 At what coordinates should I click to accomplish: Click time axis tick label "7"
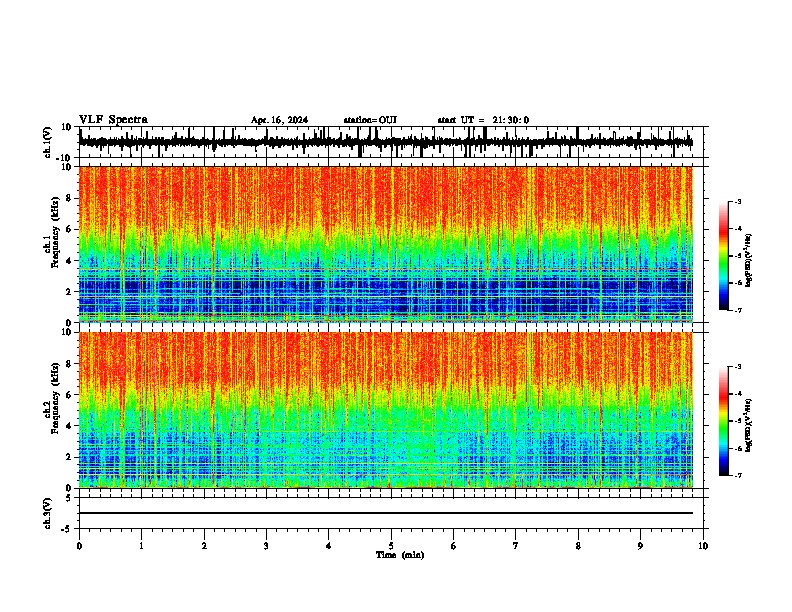516,546
